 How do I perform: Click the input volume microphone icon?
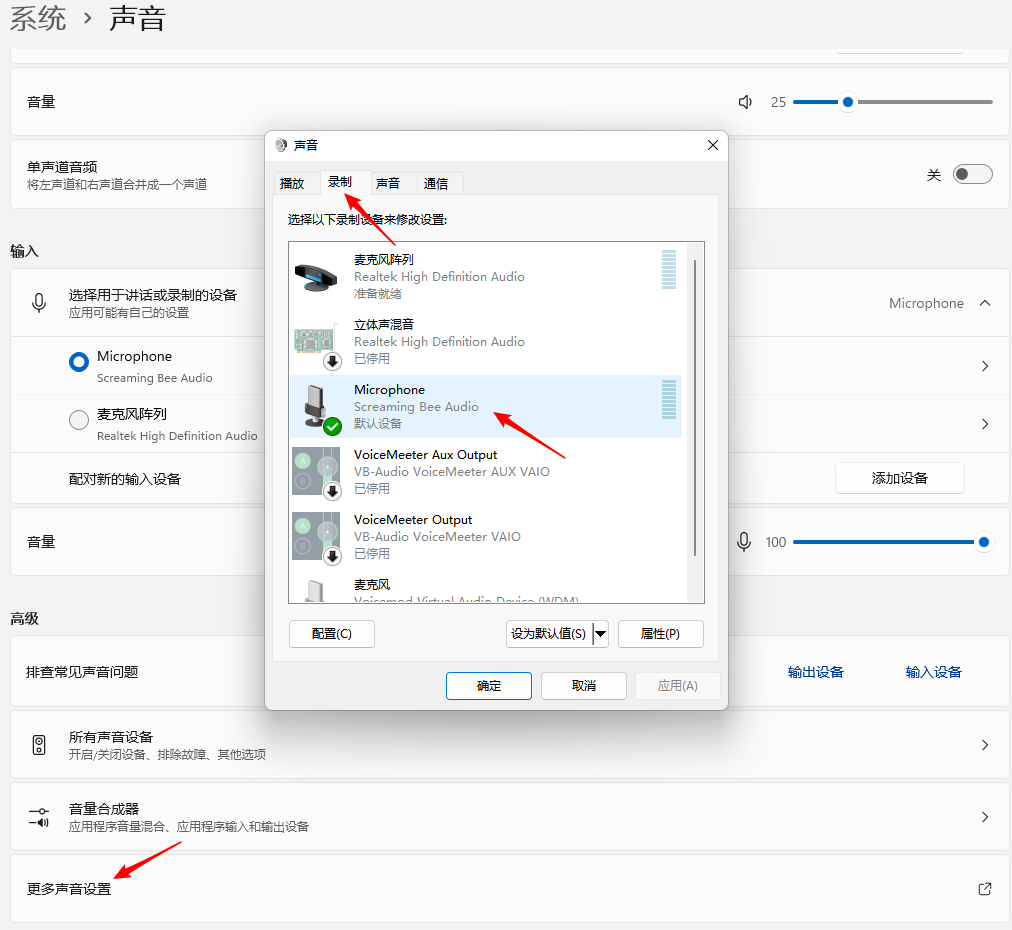tap(744, 542)
